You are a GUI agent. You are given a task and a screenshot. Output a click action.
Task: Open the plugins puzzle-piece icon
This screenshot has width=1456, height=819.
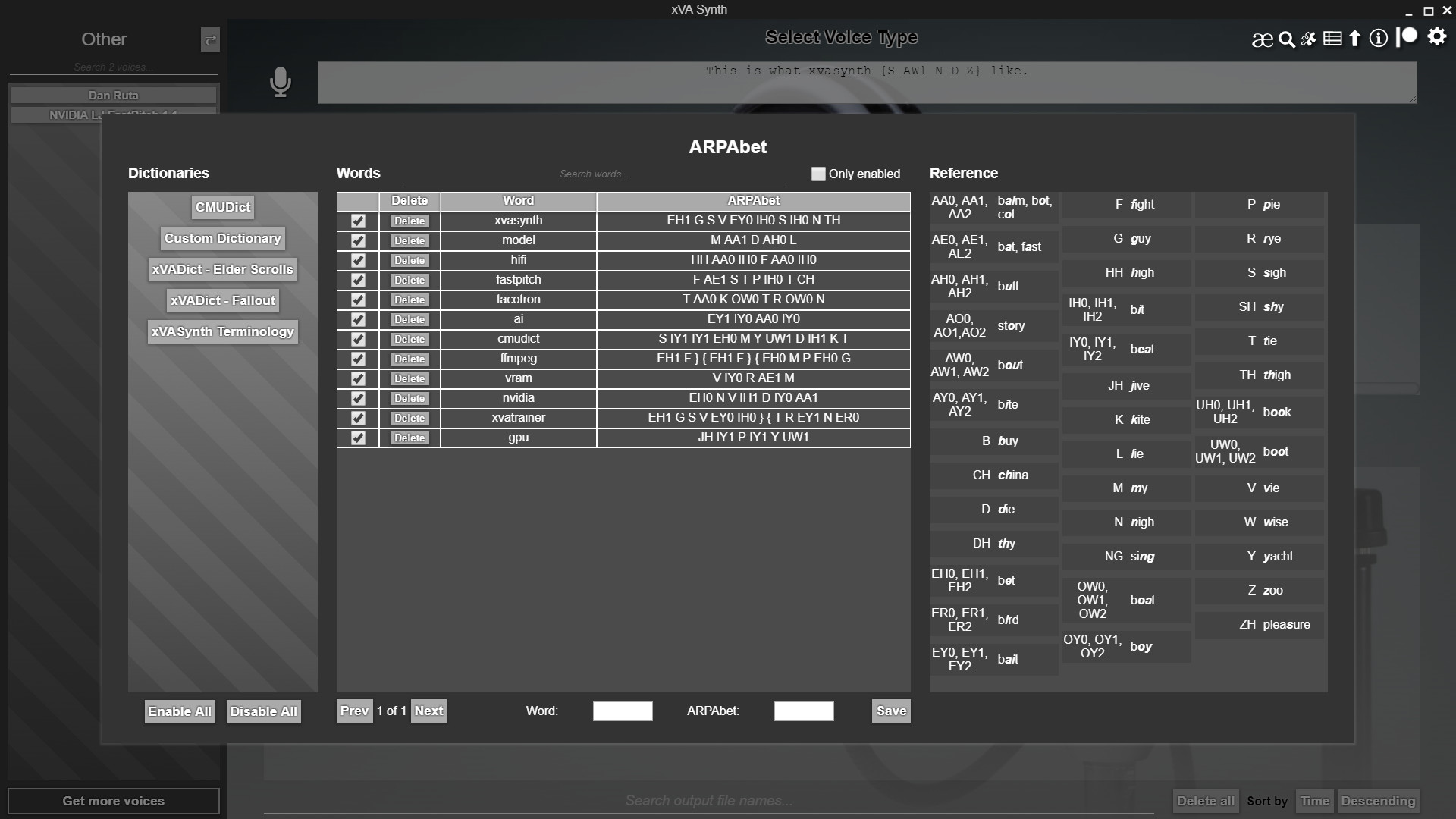[1310, 39]
